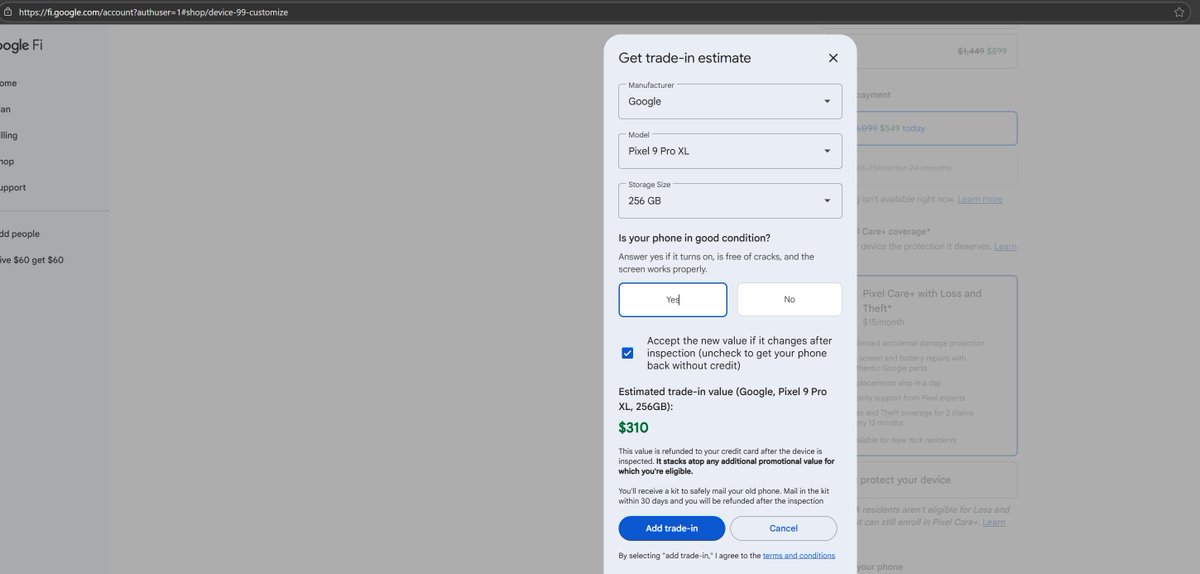Select No for good phone condition
The width and height of the screenshot is (1200, 574).
pos(789,299)
